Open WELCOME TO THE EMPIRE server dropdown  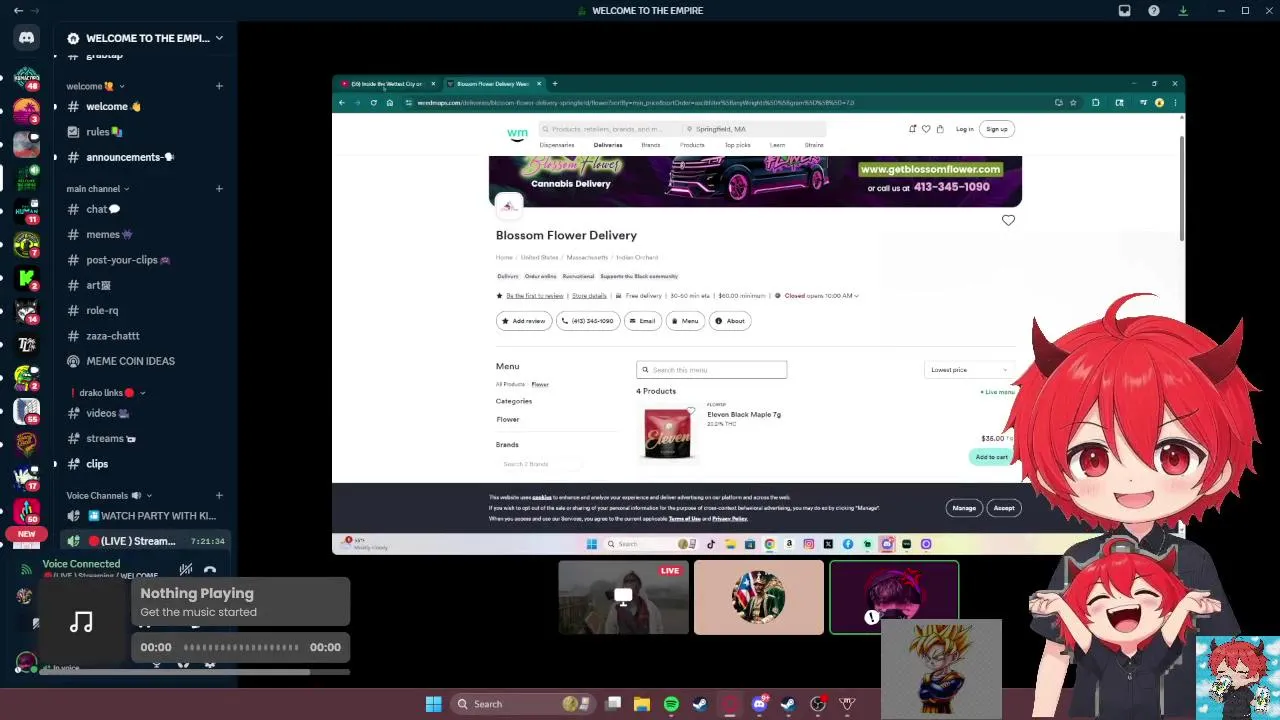coord(219,38)
